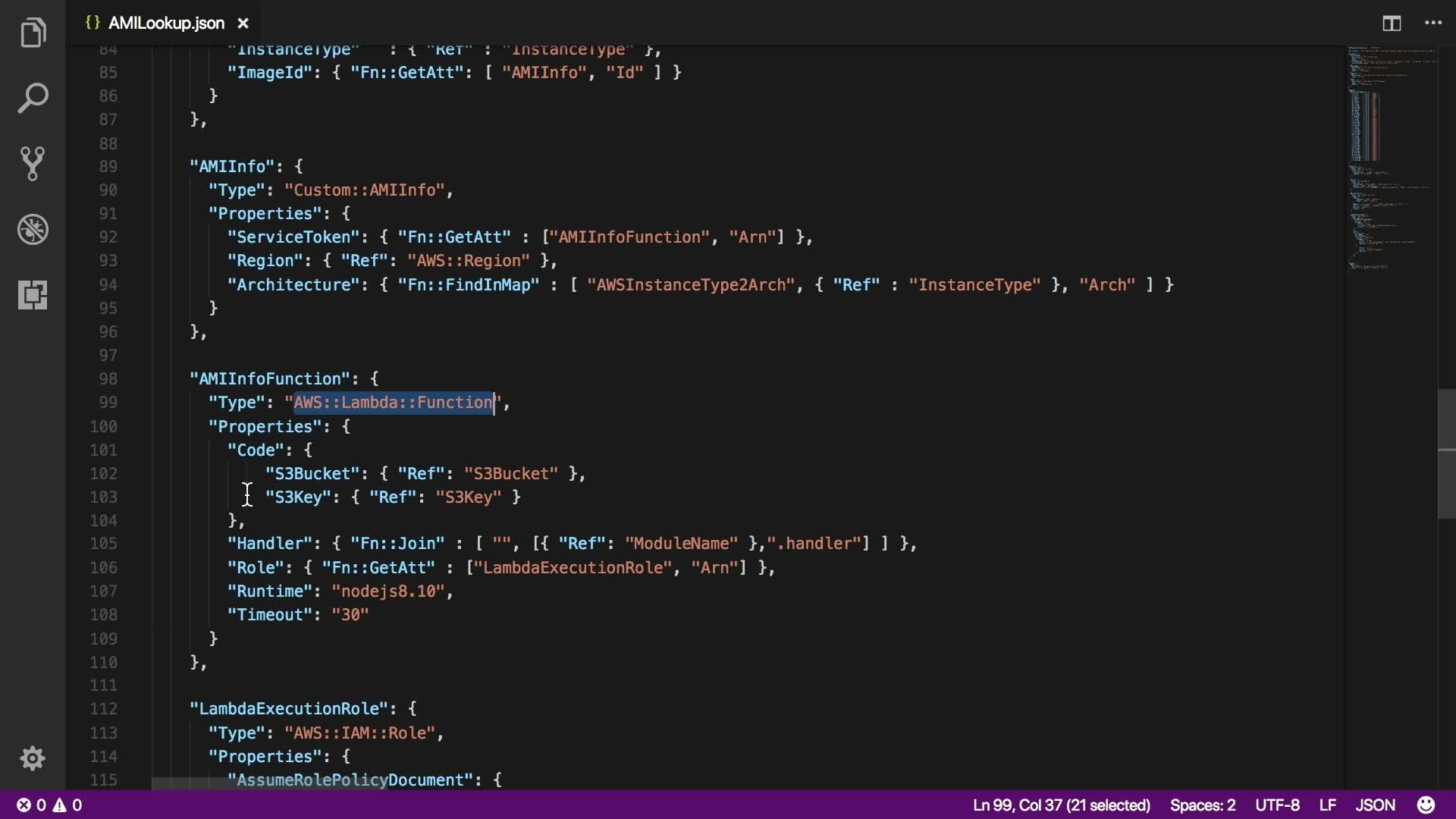The height and width of the screenshot is (819, 1456).
Task: Open the LF end-of-line selector
Action: (x=1327, y=805)
